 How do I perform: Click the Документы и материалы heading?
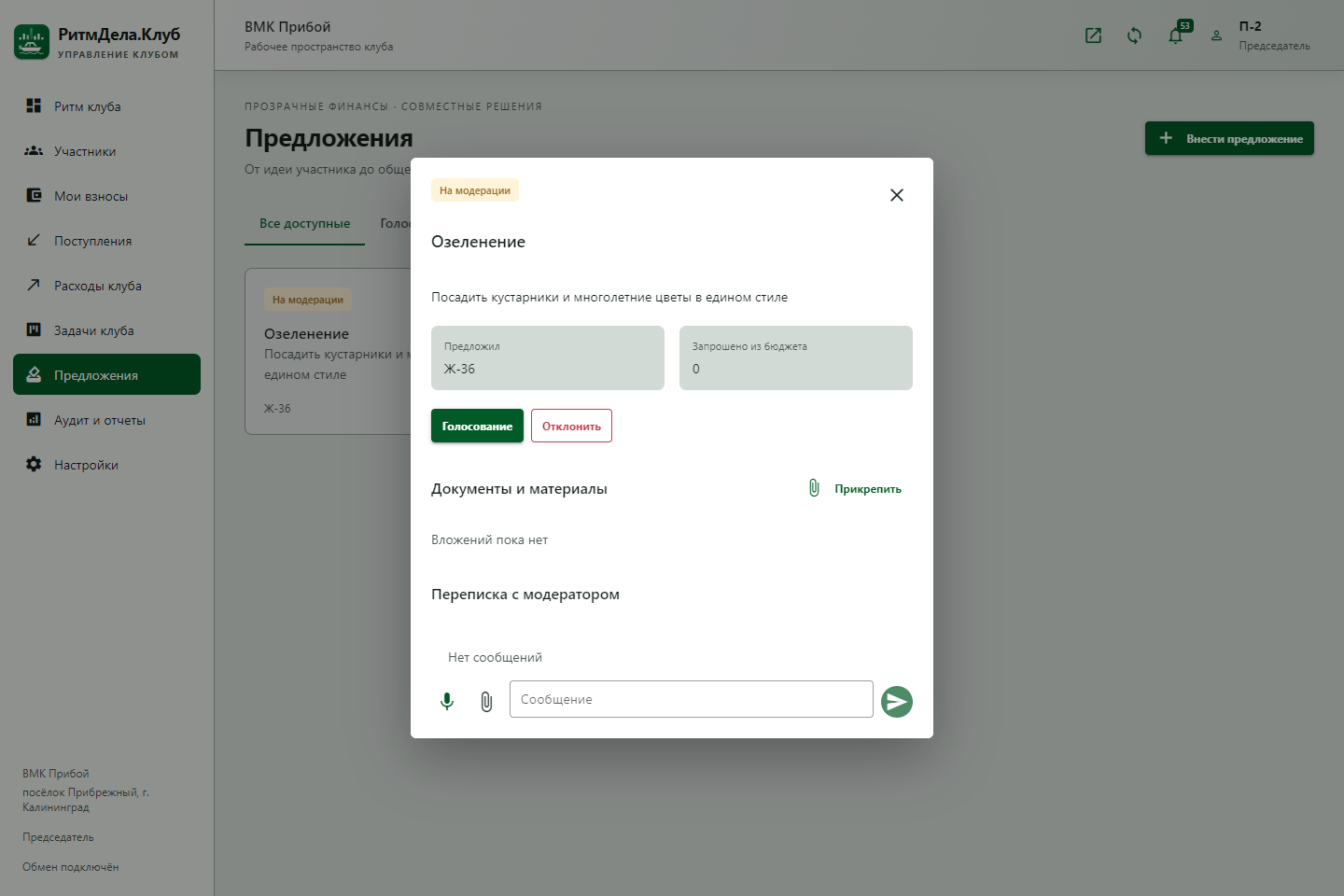pos(519,489)
